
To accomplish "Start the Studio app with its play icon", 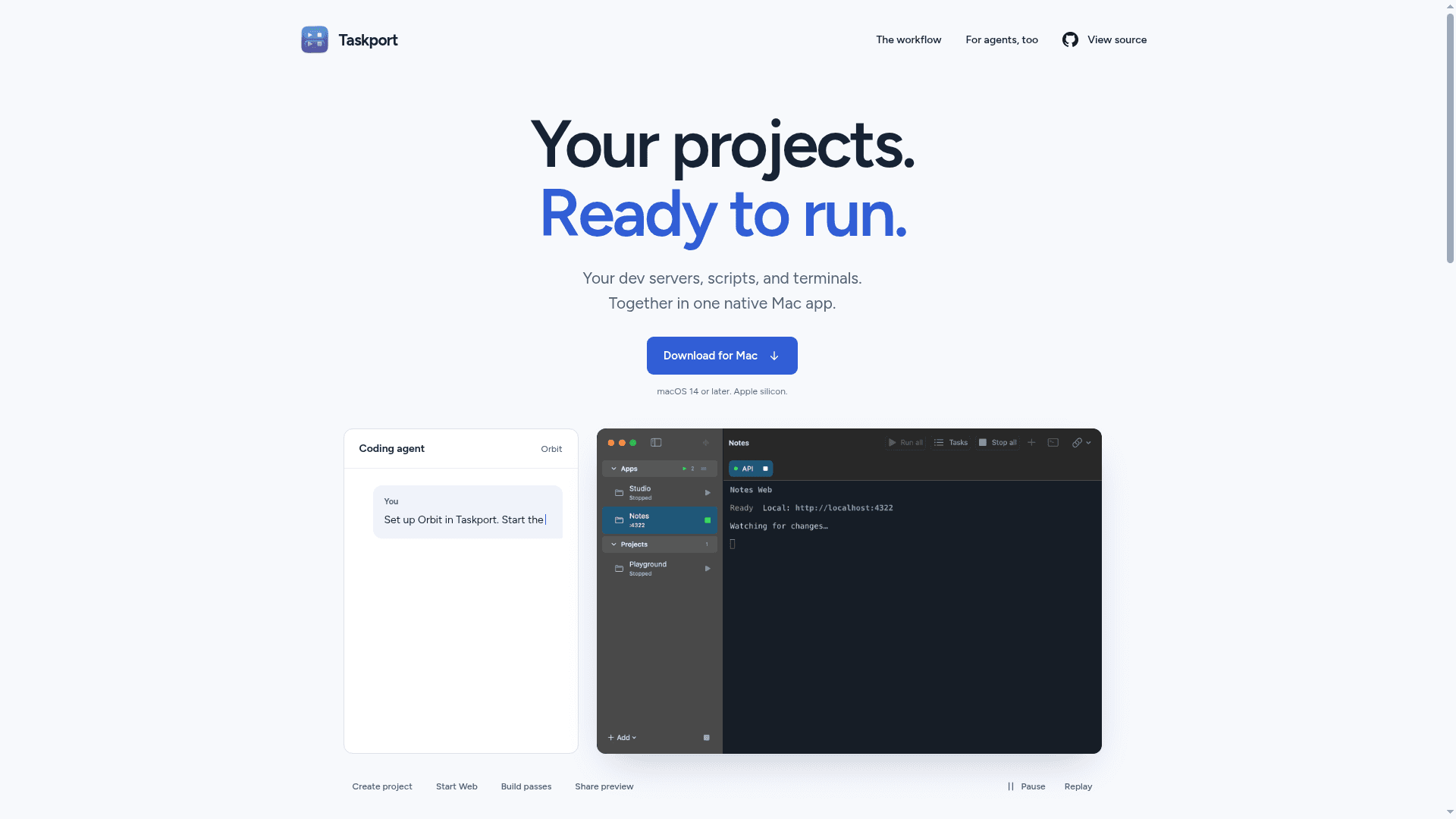I will (708, 493).
